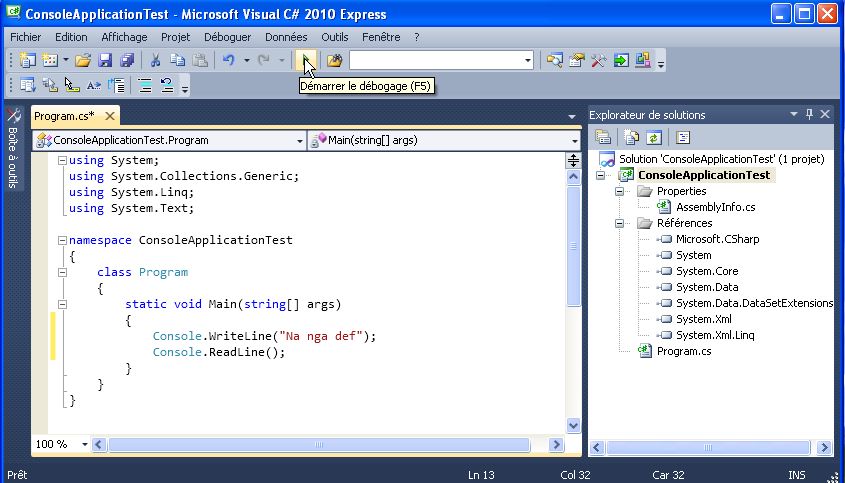Open the Projet menu
845x483 pixels.
pos(176,37)
